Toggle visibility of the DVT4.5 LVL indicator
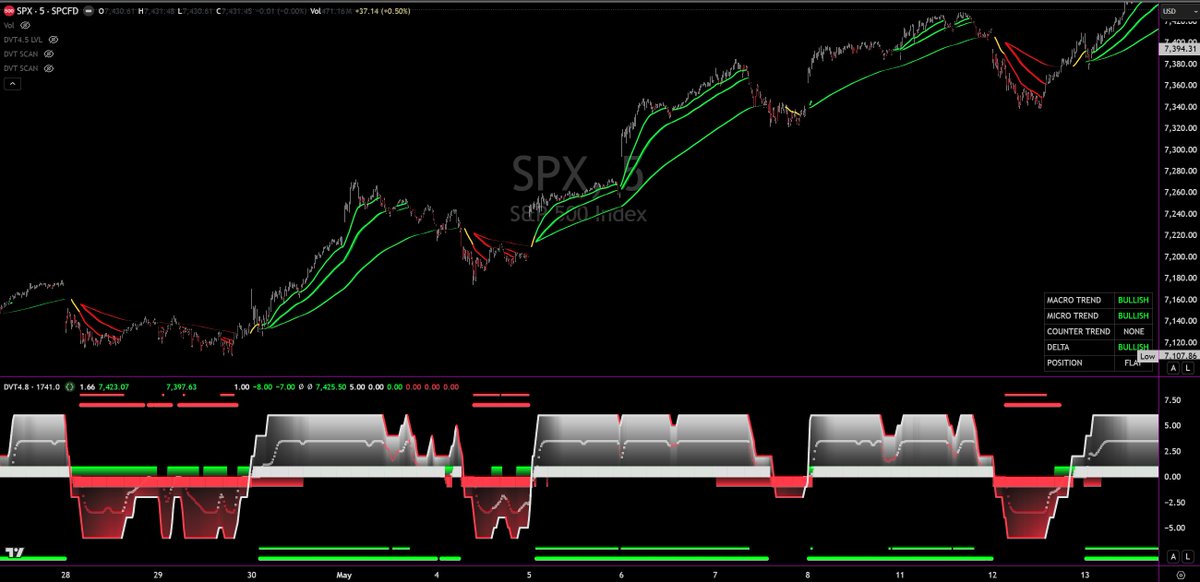 tap(53, 38)
